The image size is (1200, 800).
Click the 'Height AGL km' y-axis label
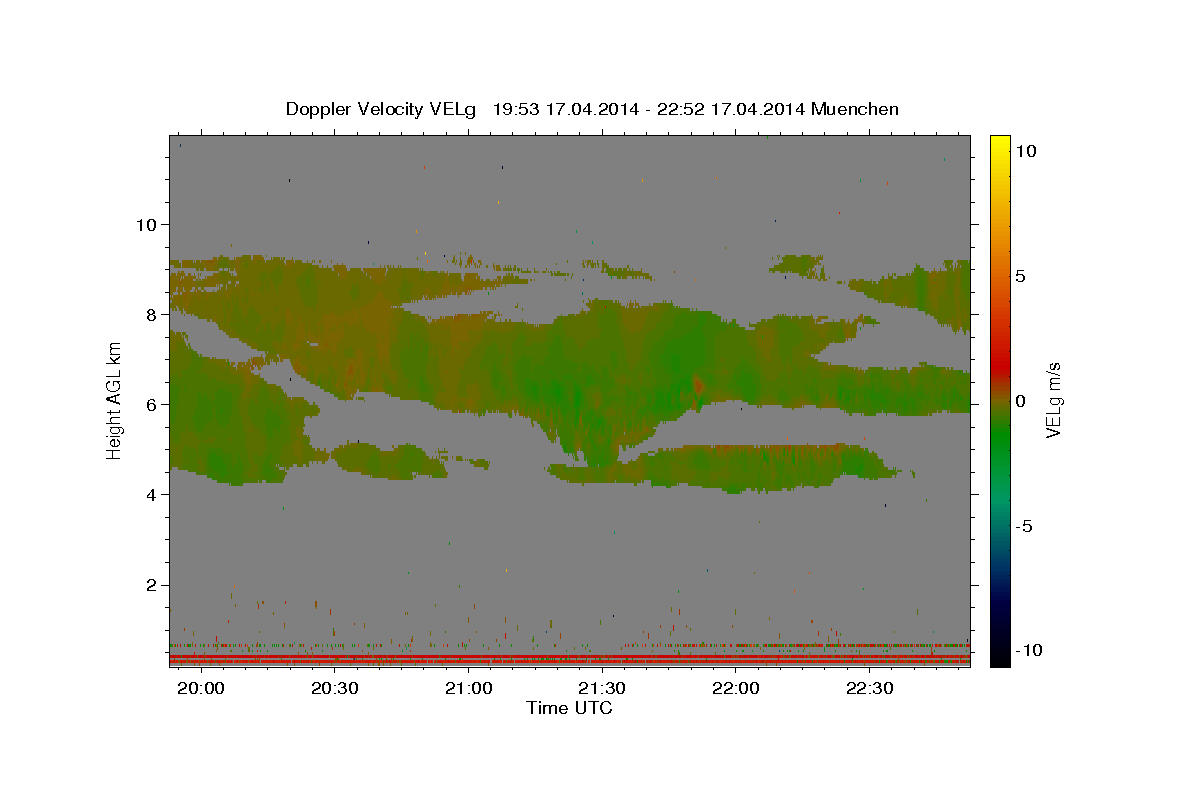(x=115, y=400)
